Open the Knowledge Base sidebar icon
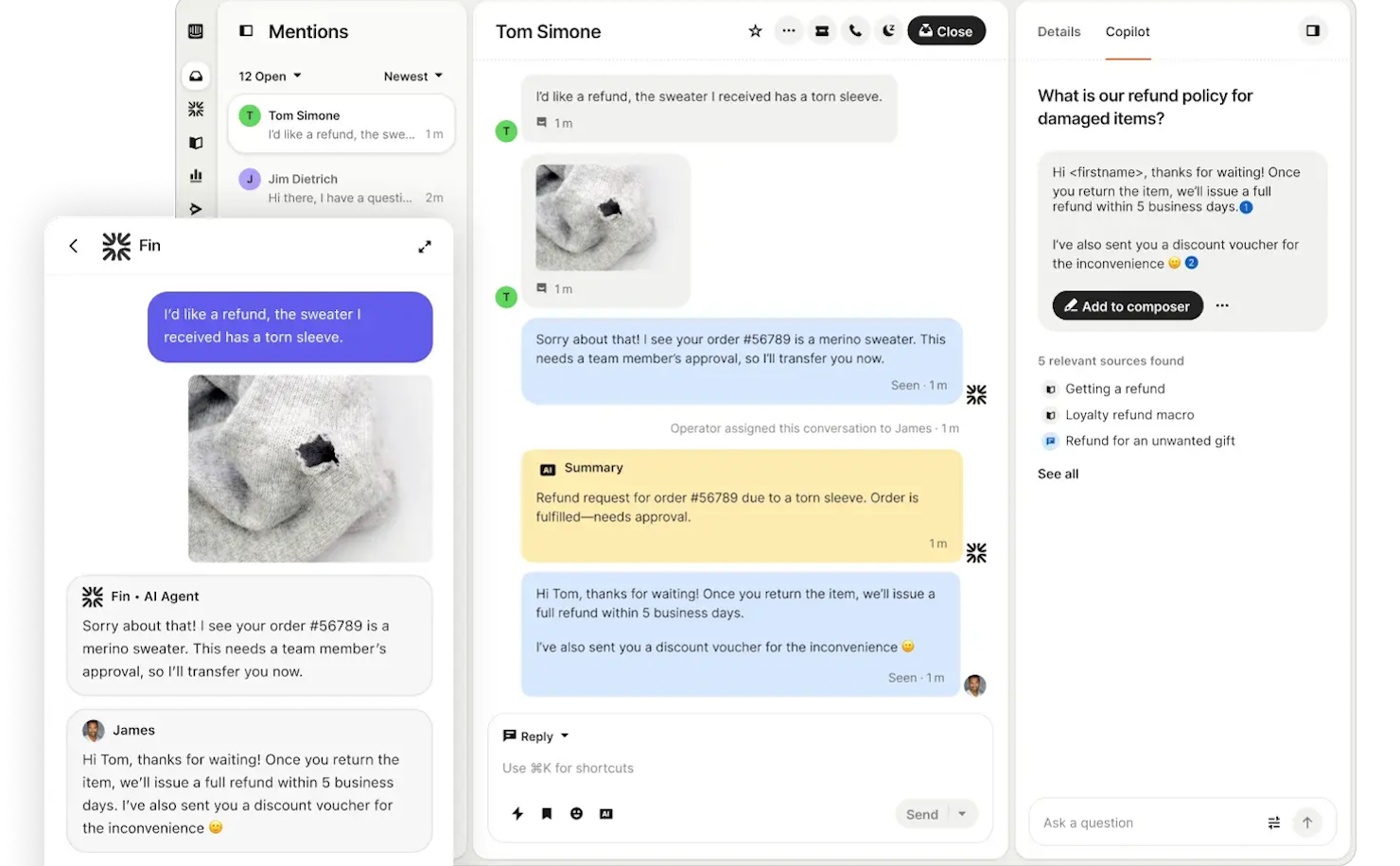 tap(196, 143)
